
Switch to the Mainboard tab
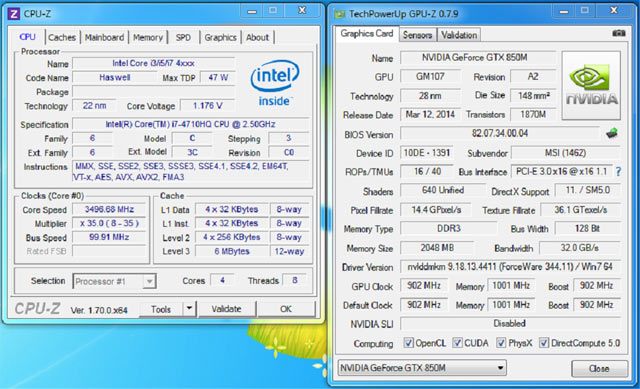104,37
